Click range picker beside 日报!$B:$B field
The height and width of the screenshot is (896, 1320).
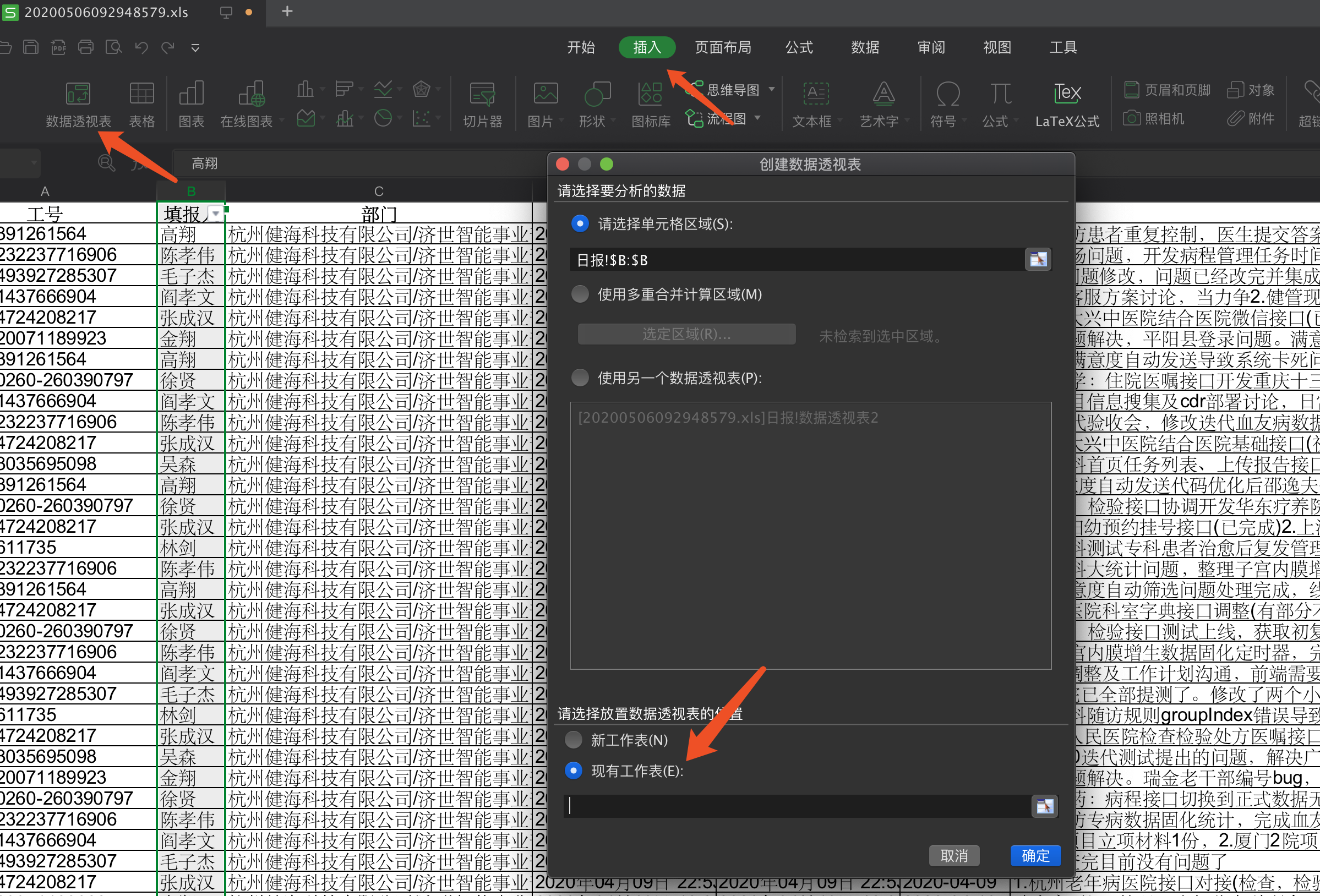pos(1038,259)
